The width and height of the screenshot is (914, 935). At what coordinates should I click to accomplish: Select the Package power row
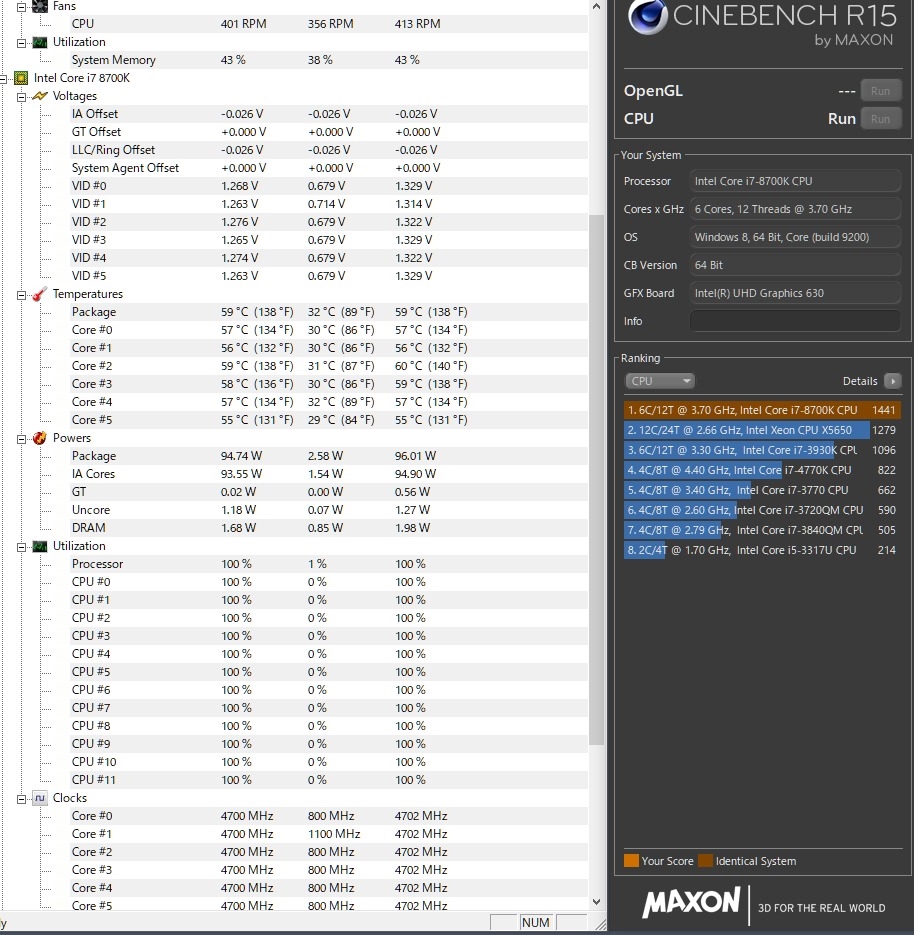click(x=329, y=456)
